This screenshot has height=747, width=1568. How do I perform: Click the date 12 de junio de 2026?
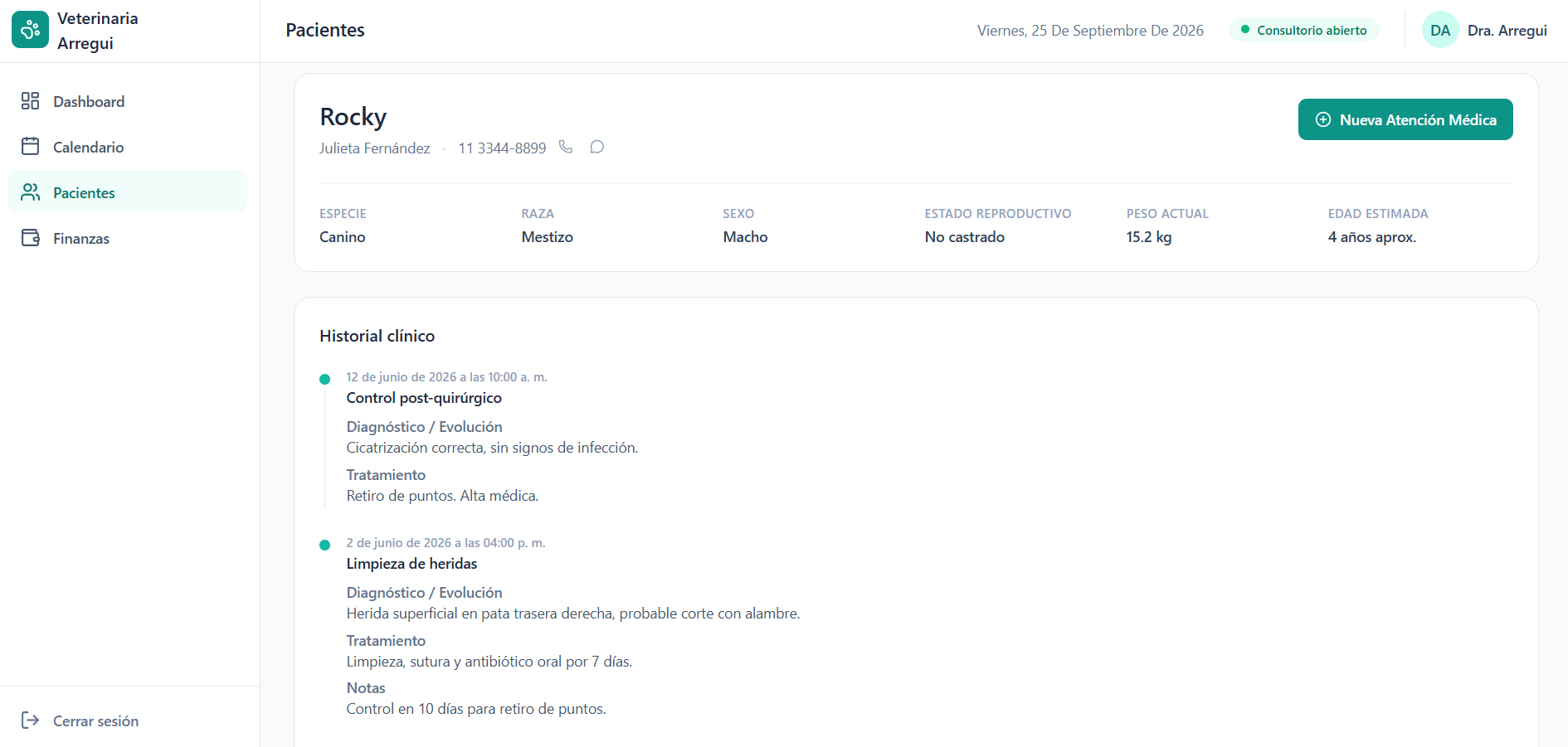pyautogui.click(x=402, y=376)
